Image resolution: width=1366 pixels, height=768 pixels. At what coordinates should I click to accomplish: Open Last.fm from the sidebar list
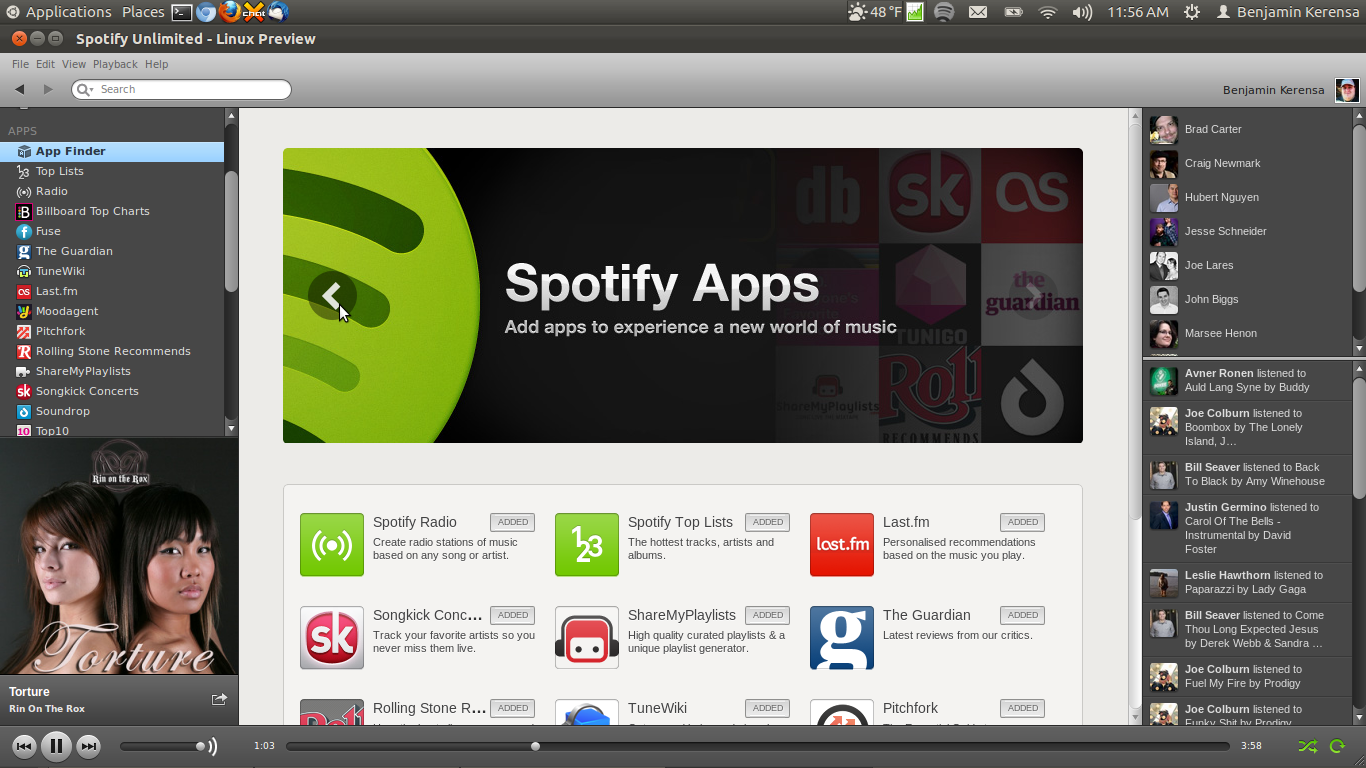click(112, 291)
